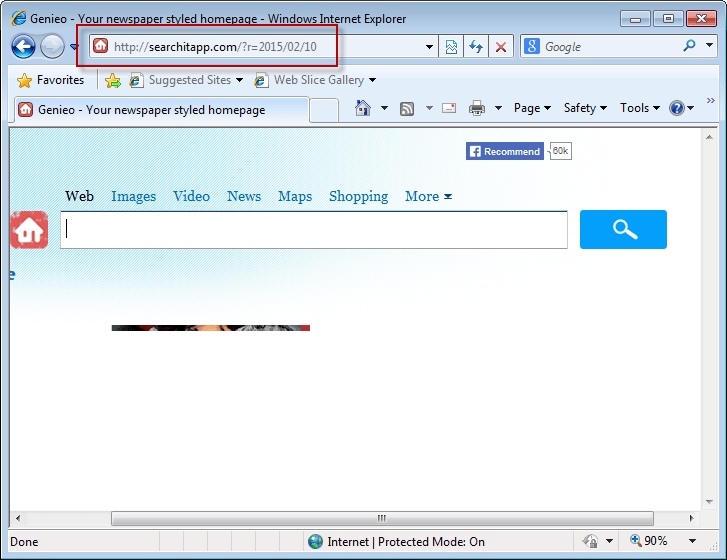
Task: Switch to Images search category
Action: pyautogui.click(x=134, y=197)
